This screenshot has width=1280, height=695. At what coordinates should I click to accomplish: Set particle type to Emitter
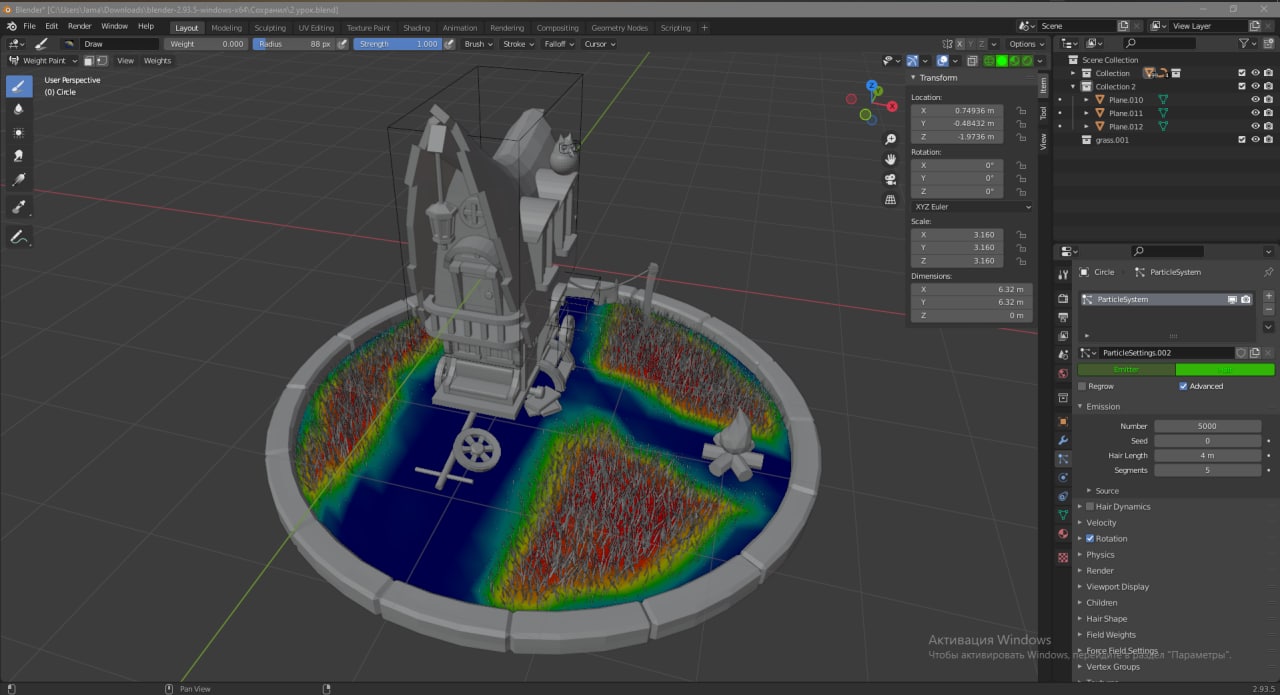[x=1126, y=370]
